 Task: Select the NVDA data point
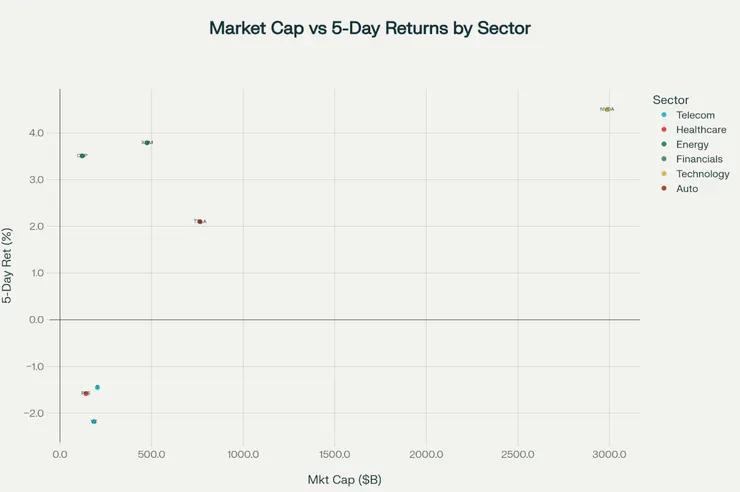coord(607,110)
